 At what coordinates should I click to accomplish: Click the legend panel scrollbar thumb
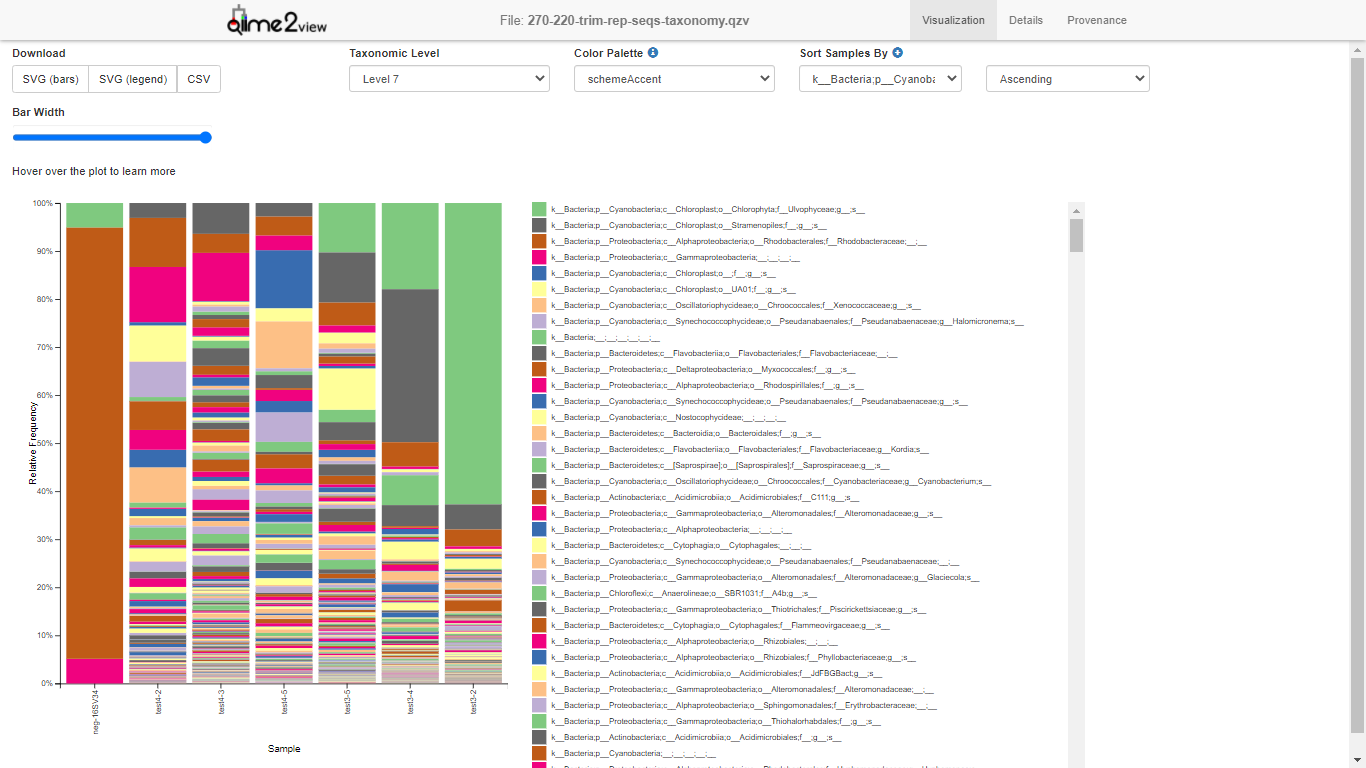coord(1076,236)
